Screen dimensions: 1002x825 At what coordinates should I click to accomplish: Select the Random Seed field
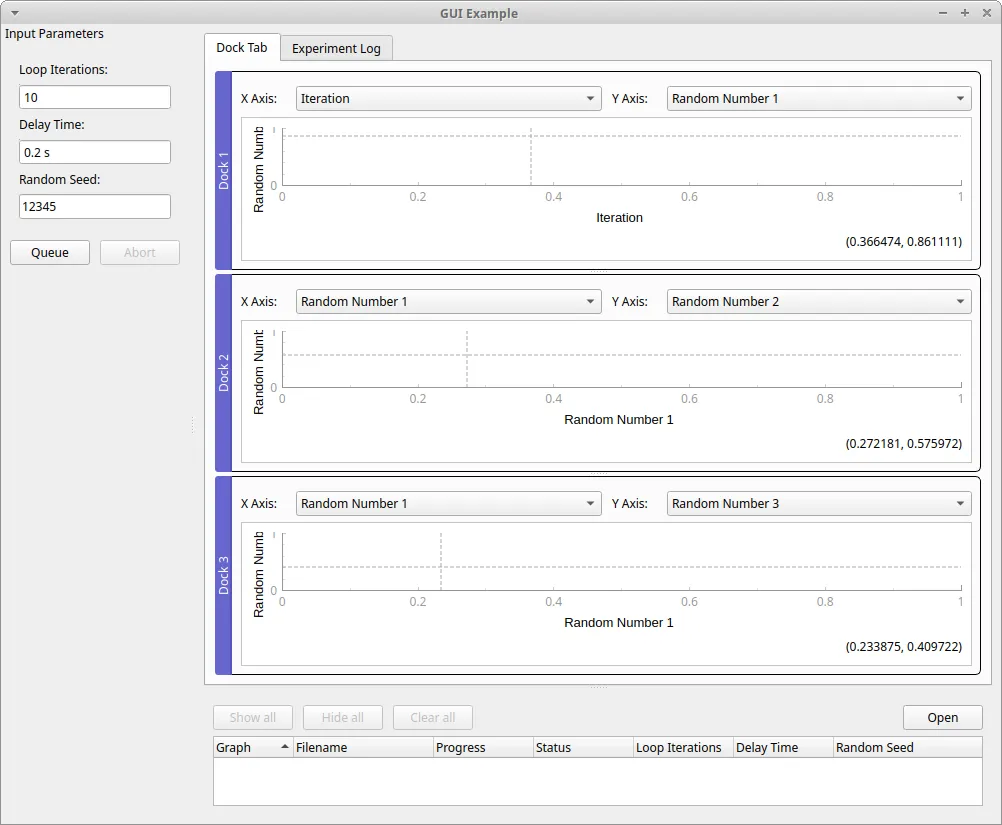point(94,206)
